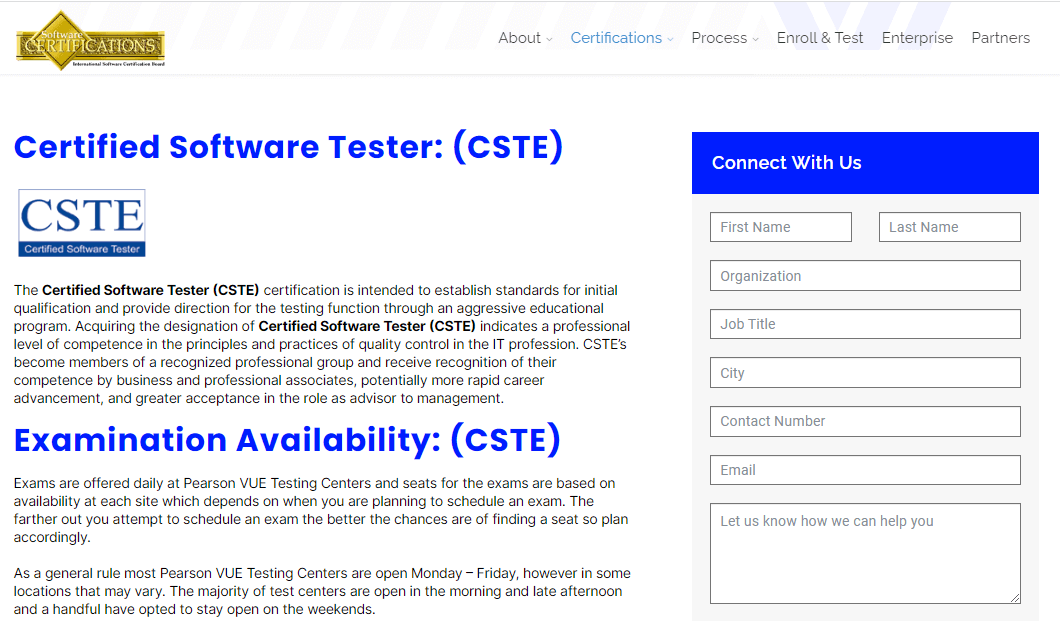
Task: Click the Organization text box
Action: (x=864, y=275)
